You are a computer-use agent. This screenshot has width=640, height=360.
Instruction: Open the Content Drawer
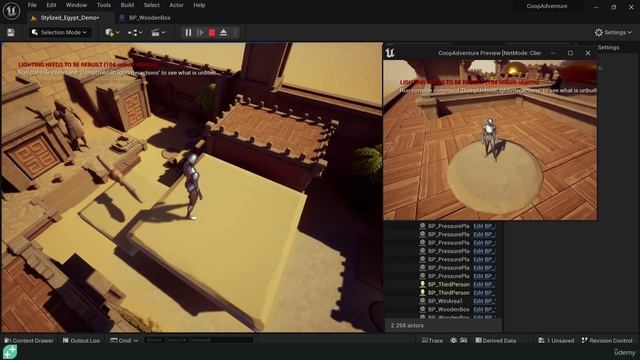(x=29, y=340)
